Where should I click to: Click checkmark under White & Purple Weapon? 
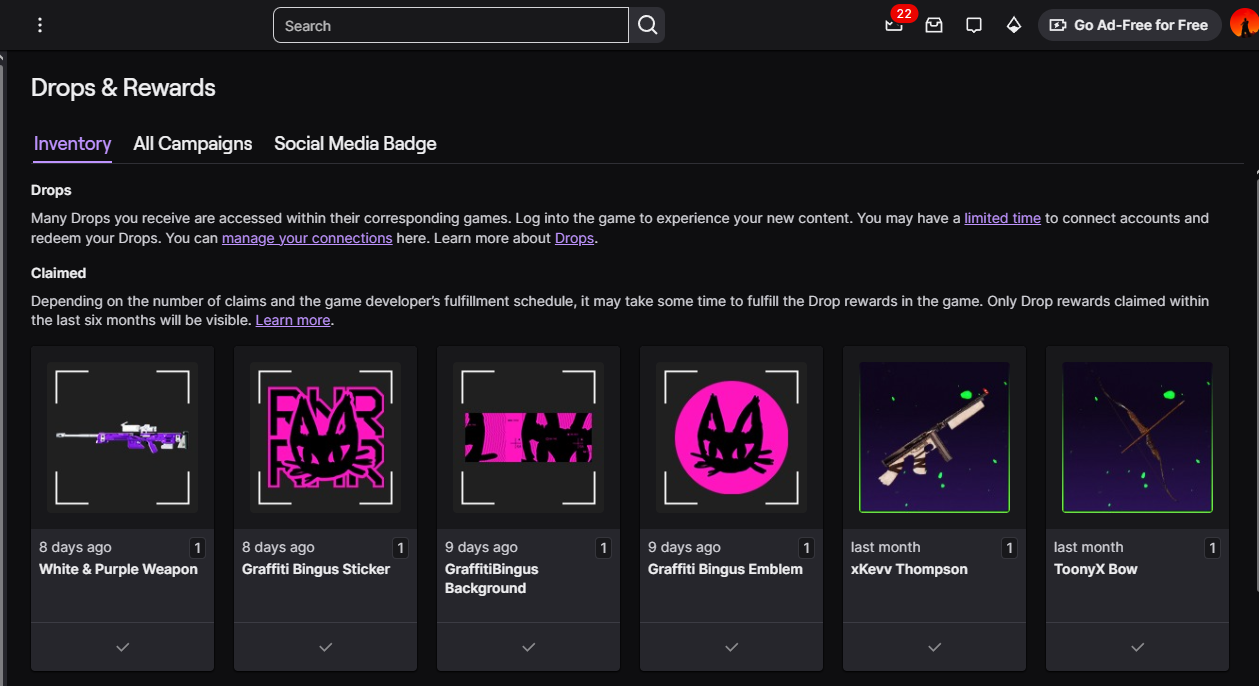pyautogui.click(x=122, y=647)
